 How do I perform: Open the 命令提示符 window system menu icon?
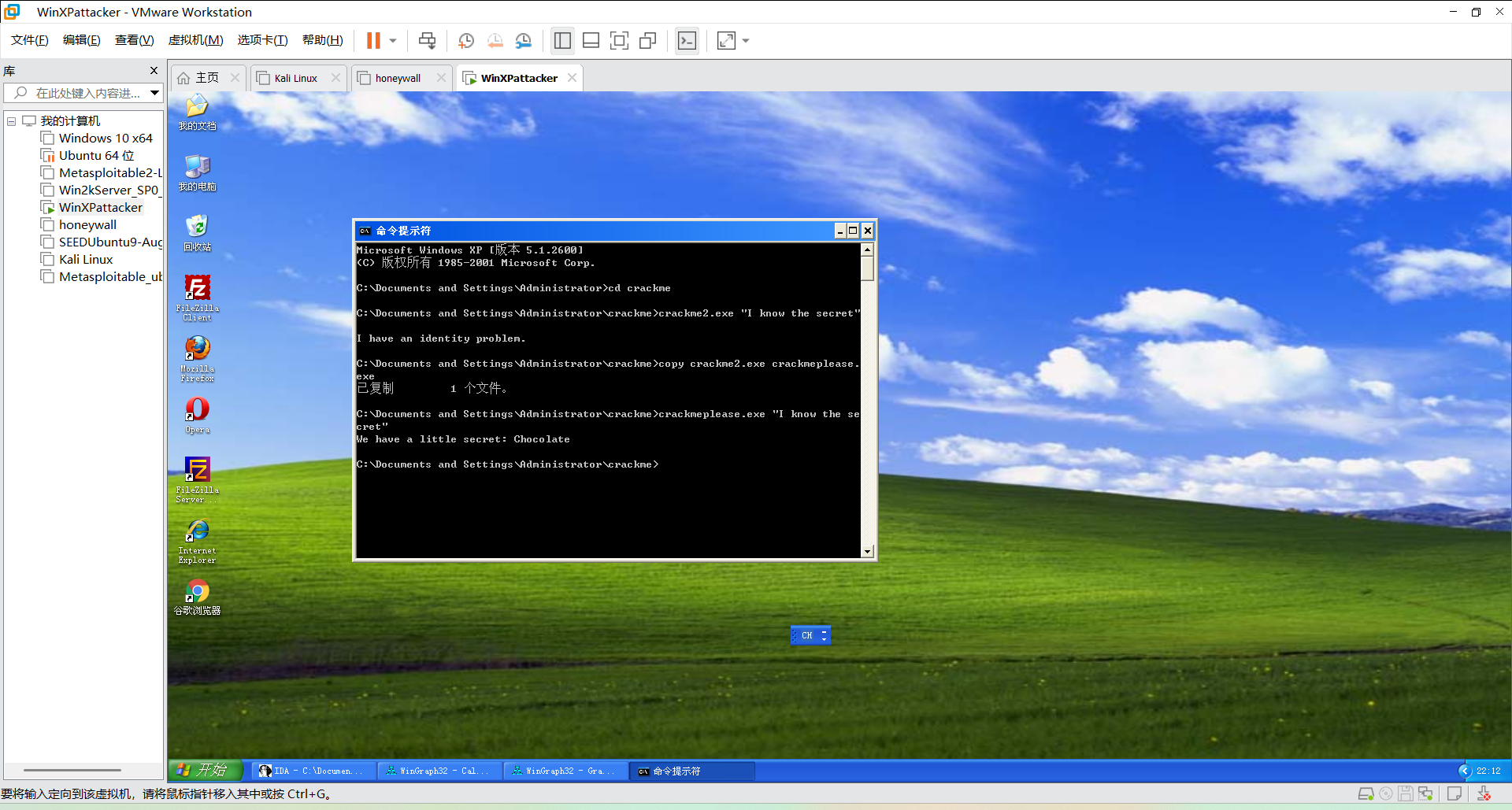(x=365, y=231)
